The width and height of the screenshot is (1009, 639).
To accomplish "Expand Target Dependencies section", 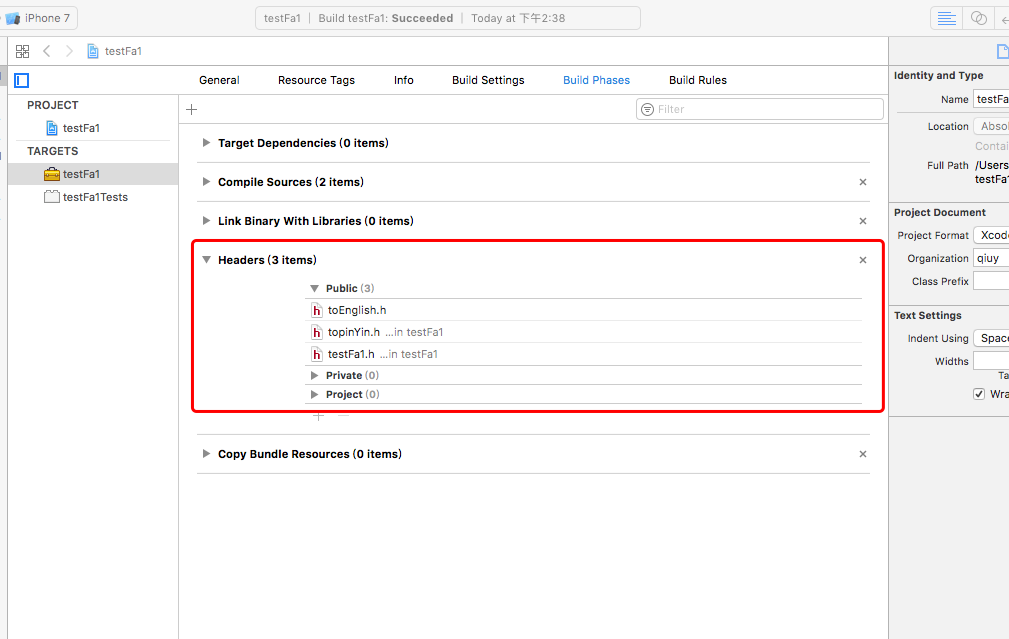I will (x=206, y=143).
